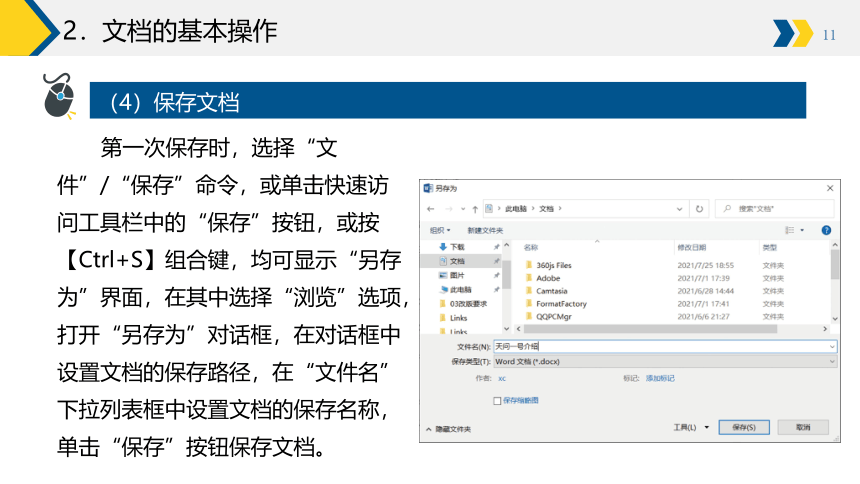The height and width of the screenshot is (484, 860).
Task: Click the location icon at address bar start
Action: [x=489, y=209]
